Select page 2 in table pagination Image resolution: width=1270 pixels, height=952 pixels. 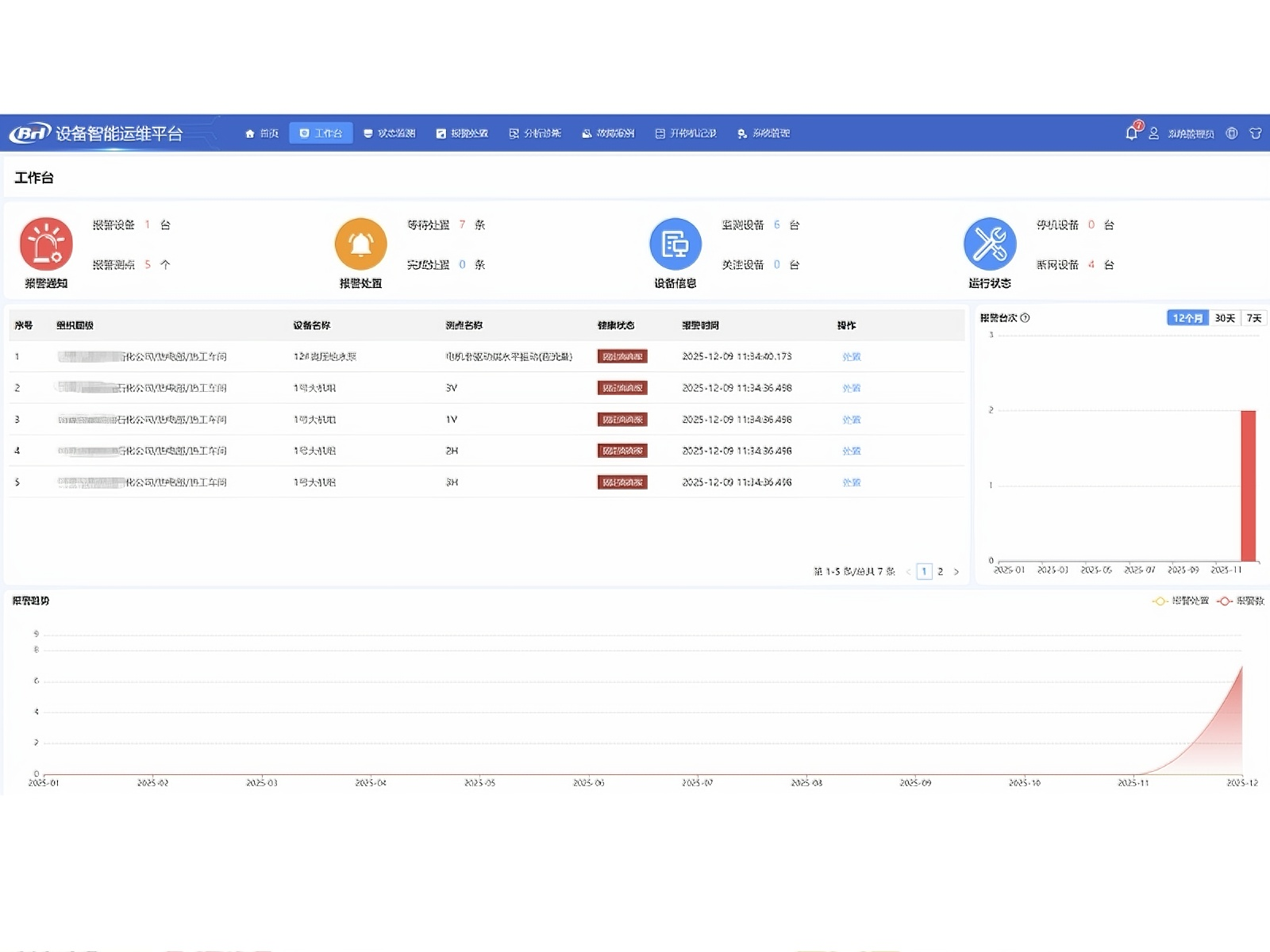pyautogui.click(x=941, y=571)
